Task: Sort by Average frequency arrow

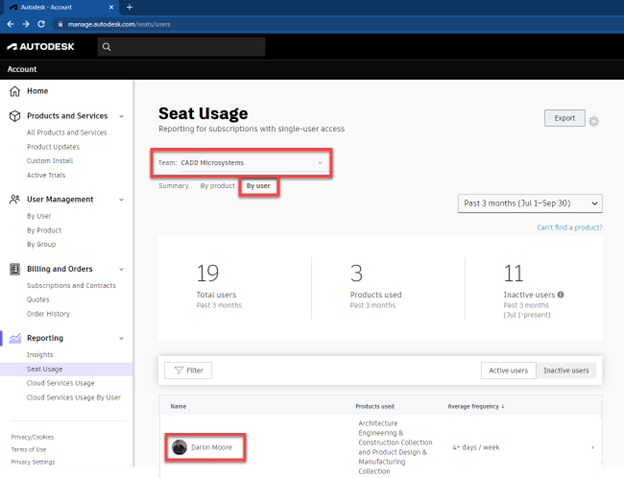Action: [x=503, y=406]
